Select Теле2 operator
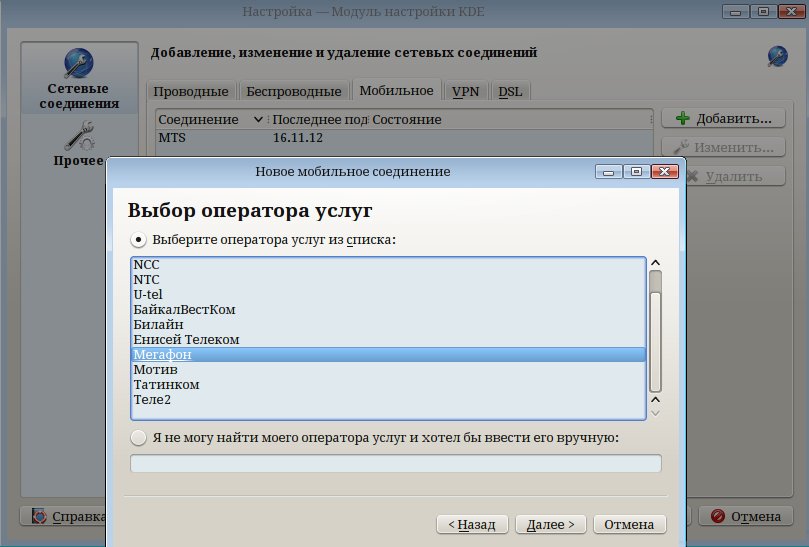 [x=388, y=399]
